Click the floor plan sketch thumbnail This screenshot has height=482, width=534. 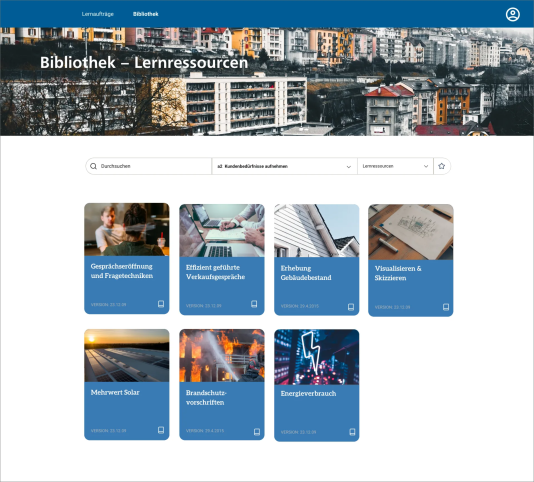click(411, 232)
